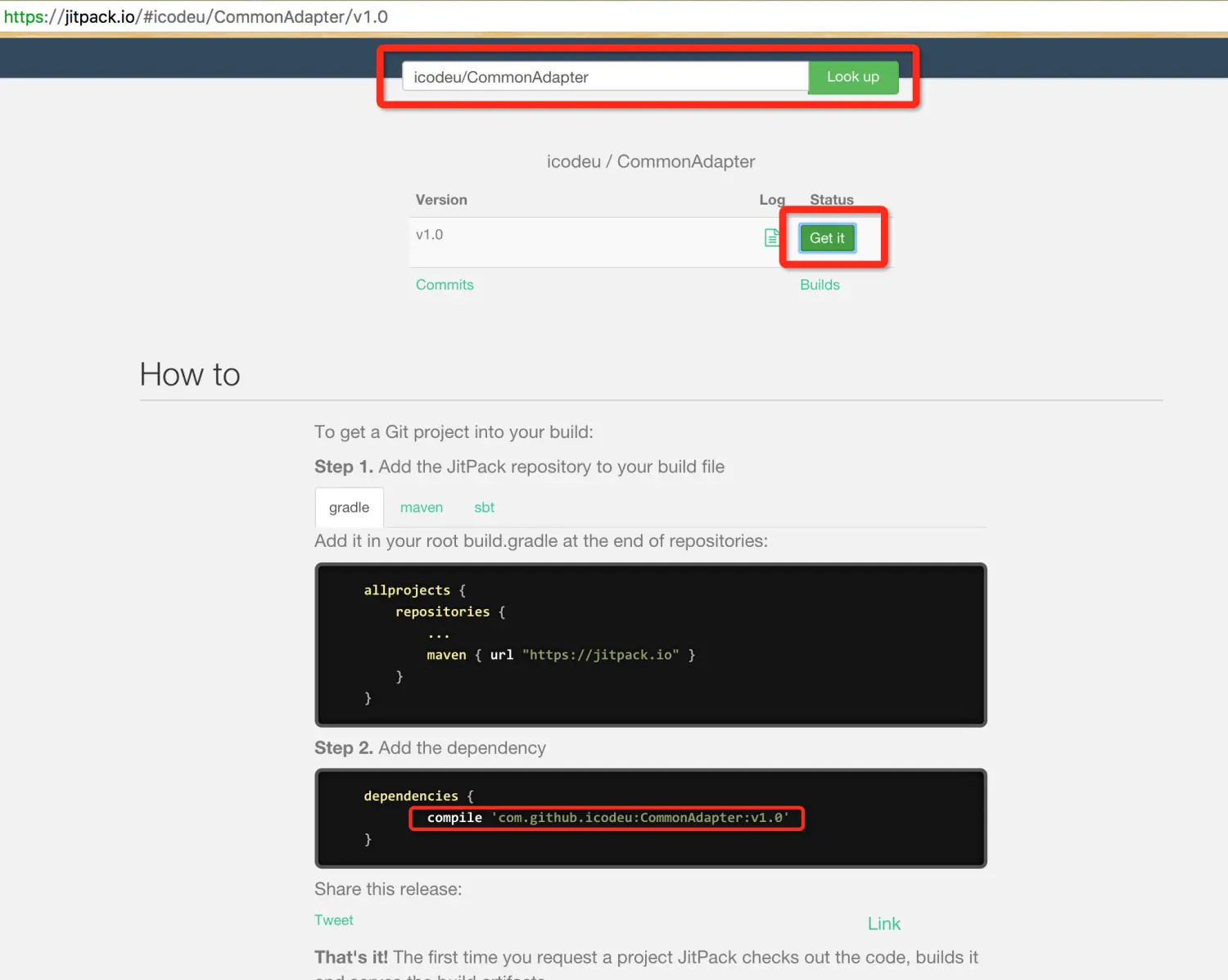Focus the icodeu/CommonAdapter search field
This screenshot has width=1228, height=980.
pyautogui.click(x=605, y=77)
